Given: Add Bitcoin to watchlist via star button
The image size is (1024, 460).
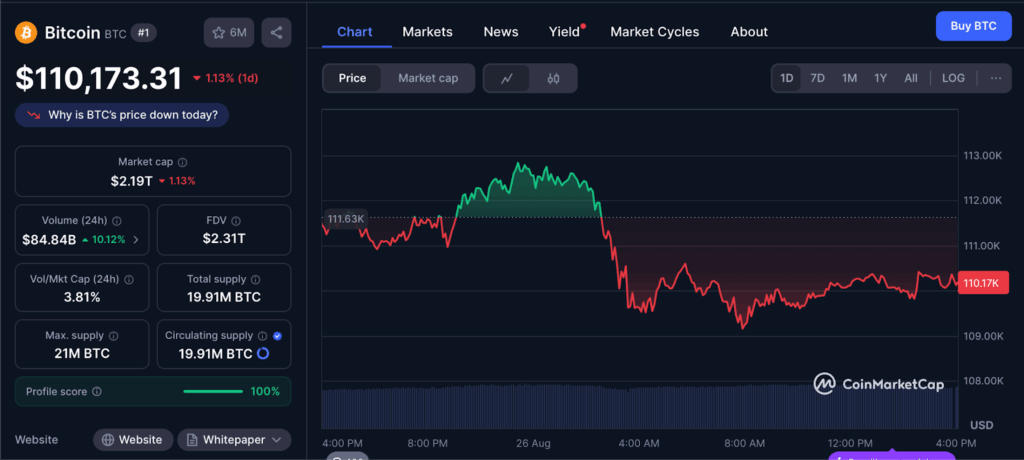Looking at the screenshot, I should [229, 33].
